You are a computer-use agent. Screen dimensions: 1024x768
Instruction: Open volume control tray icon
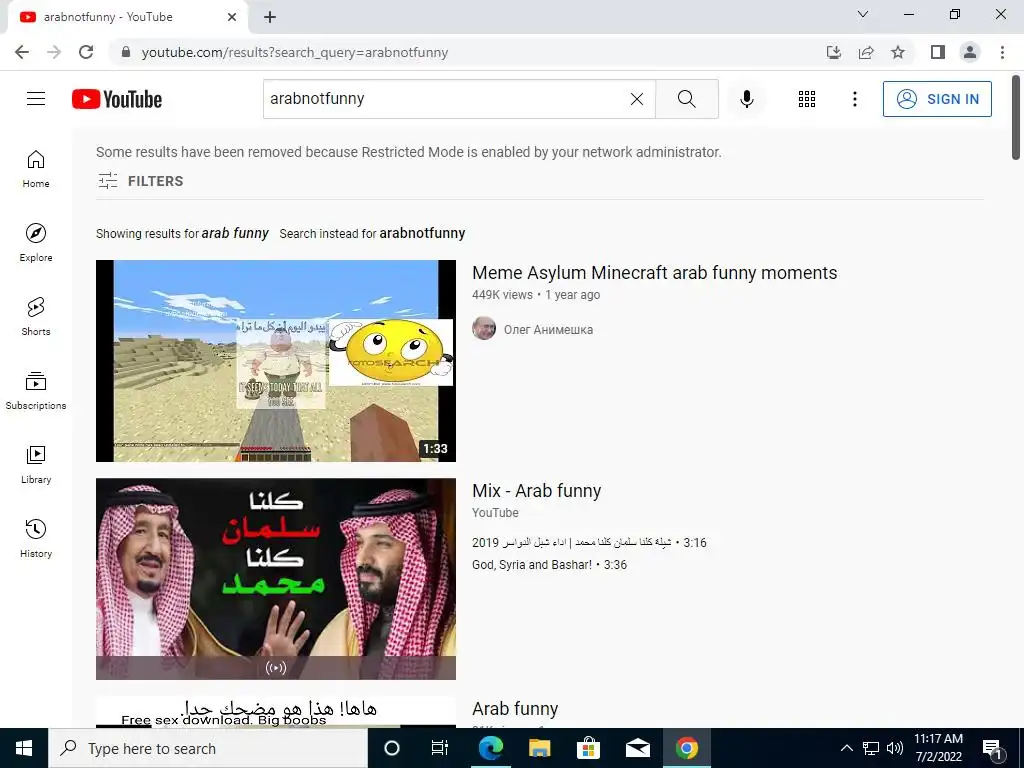coord(895,748)
